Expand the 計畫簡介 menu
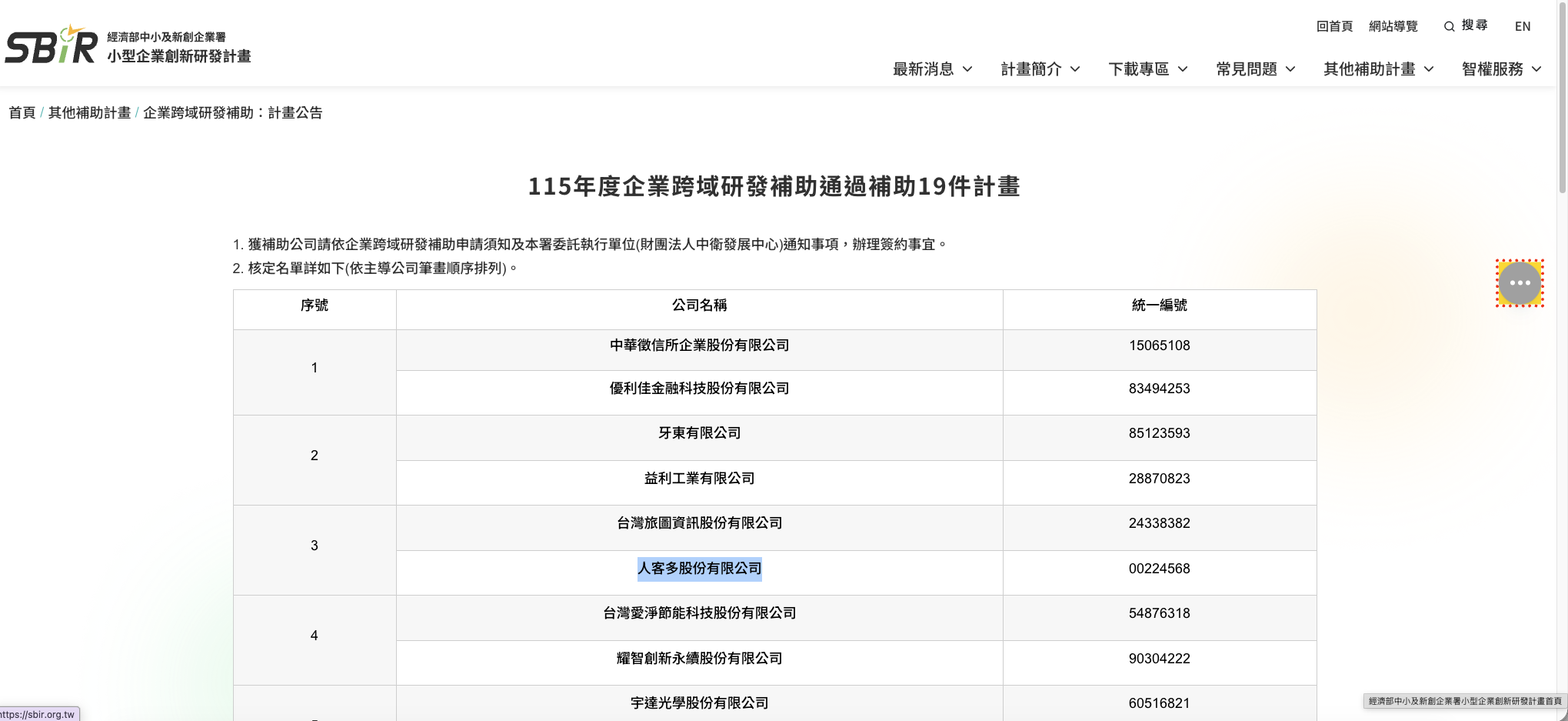This screenshot has width=1568, height=721. tap(1040, 69)
